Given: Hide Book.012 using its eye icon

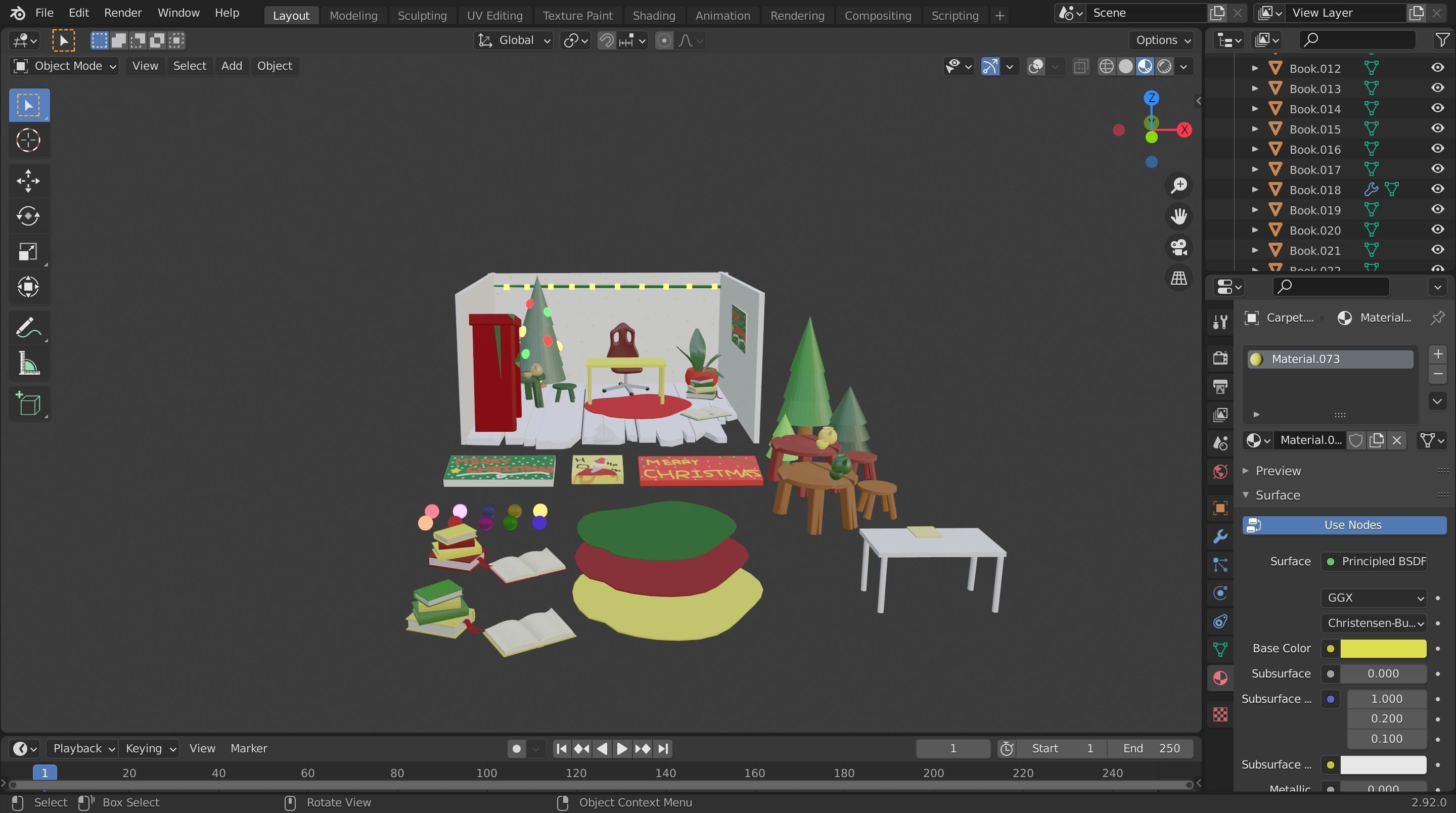Looking at the screenshot, I should tap(1437, 68).
